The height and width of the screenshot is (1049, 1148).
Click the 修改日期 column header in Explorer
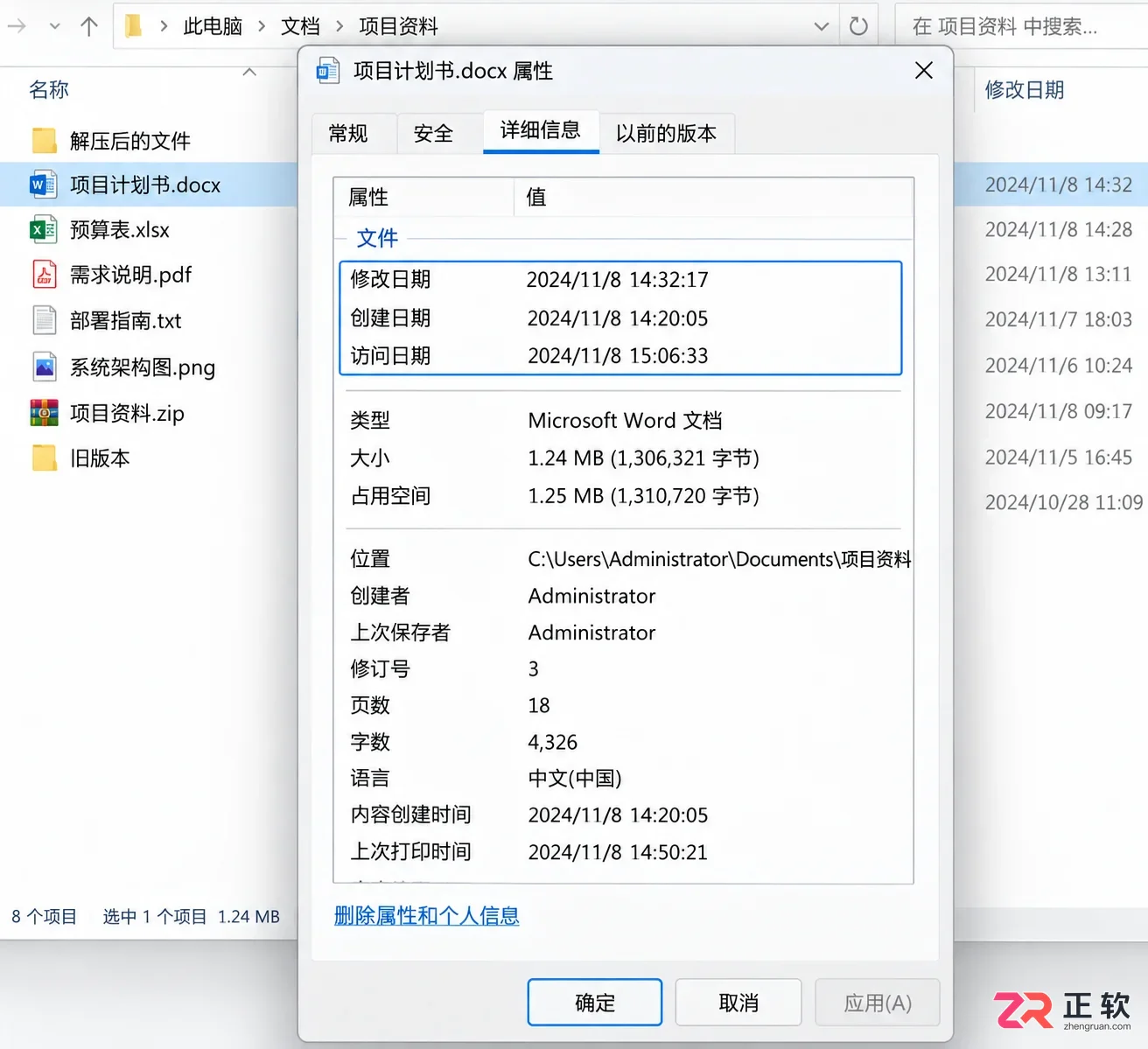pyautogui.click(x=1025, y=89)
